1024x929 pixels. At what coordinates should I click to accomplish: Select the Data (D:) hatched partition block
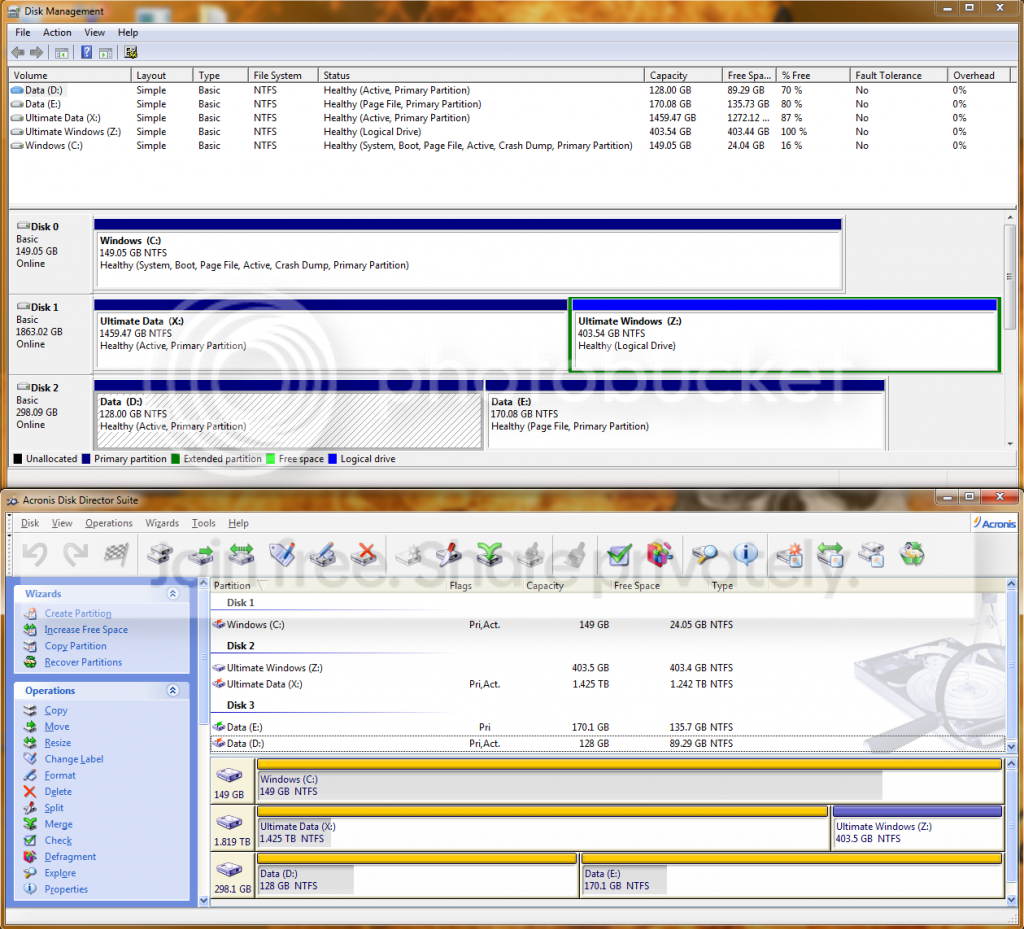[x=289, y=415]
